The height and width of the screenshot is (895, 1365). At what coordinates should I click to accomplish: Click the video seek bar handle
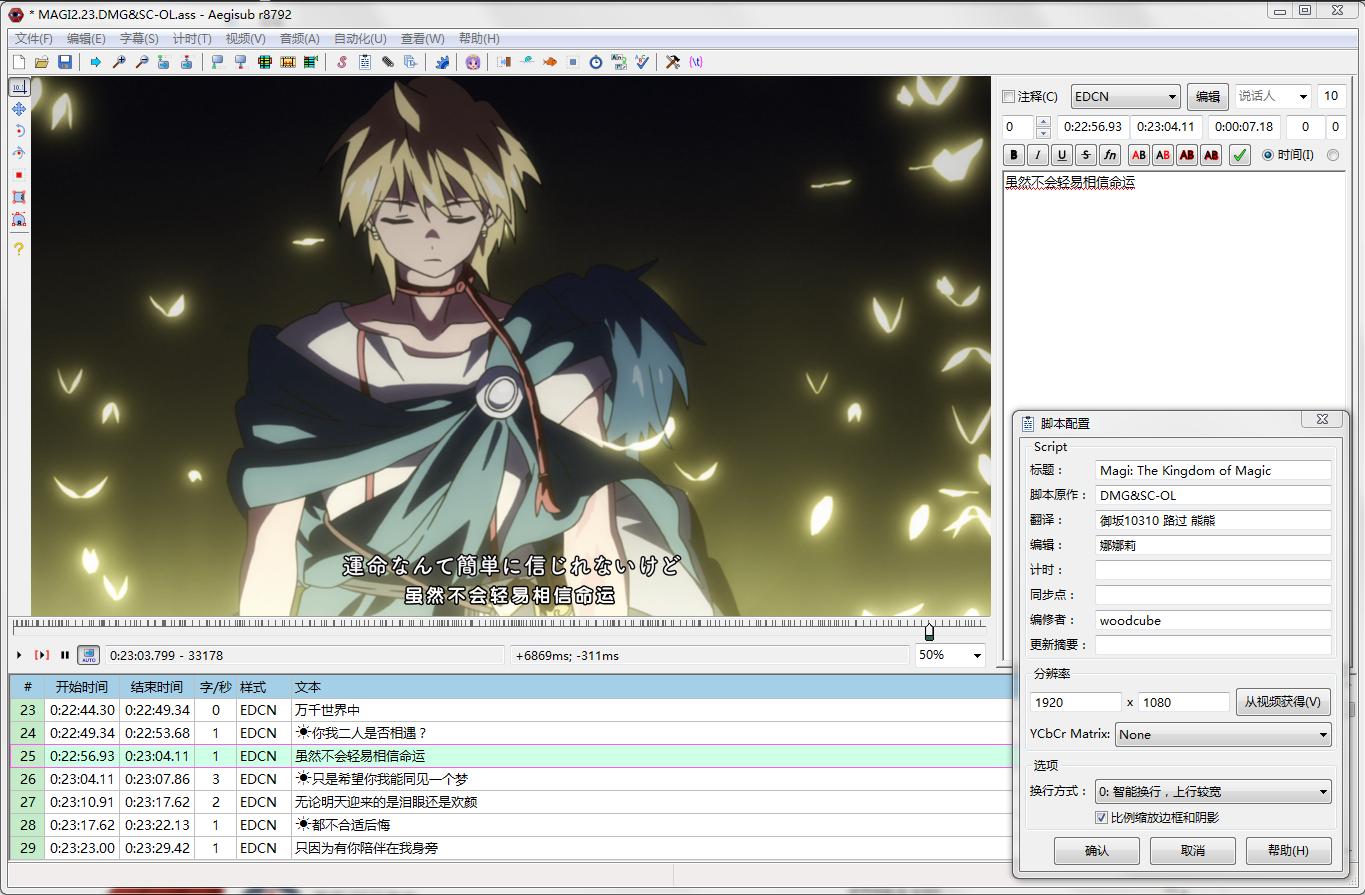click(x=929, y=632)
